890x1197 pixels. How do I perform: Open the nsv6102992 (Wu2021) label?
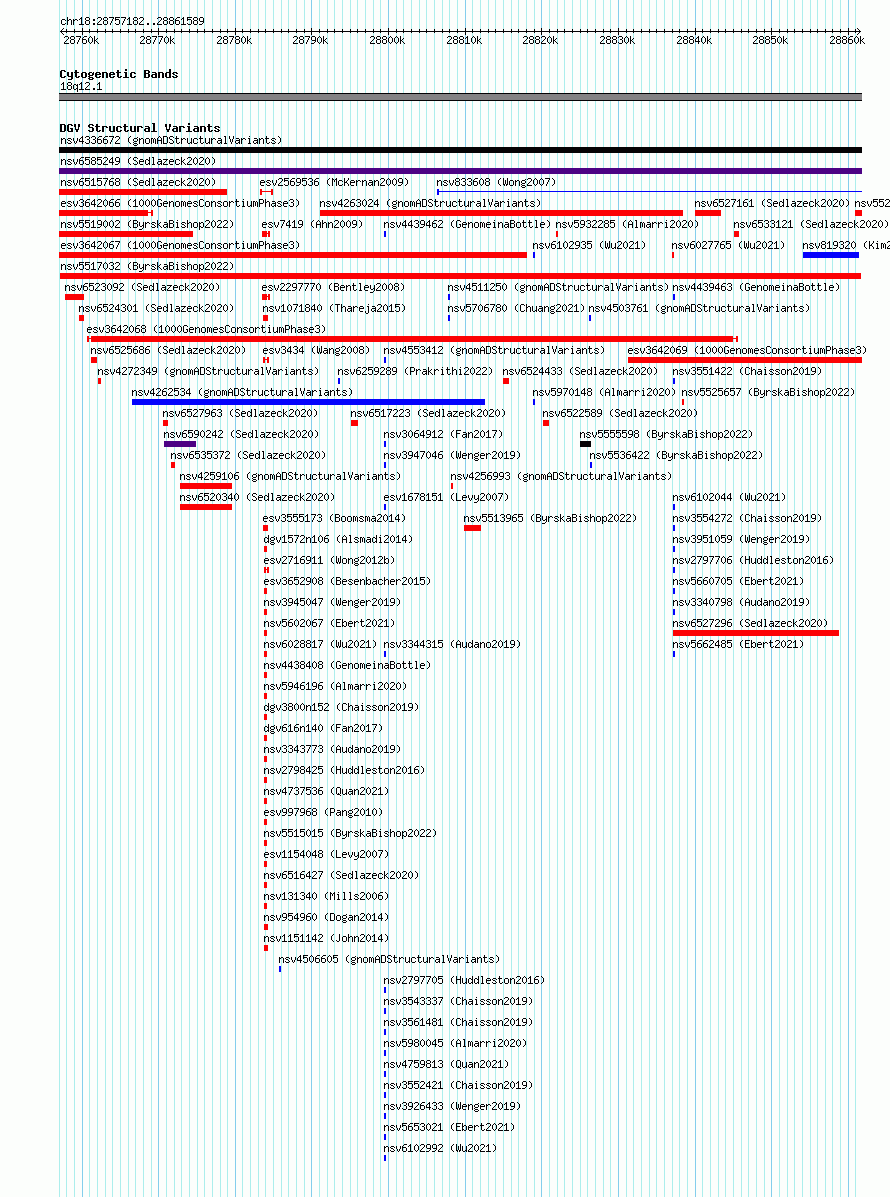click(440, 1148)
